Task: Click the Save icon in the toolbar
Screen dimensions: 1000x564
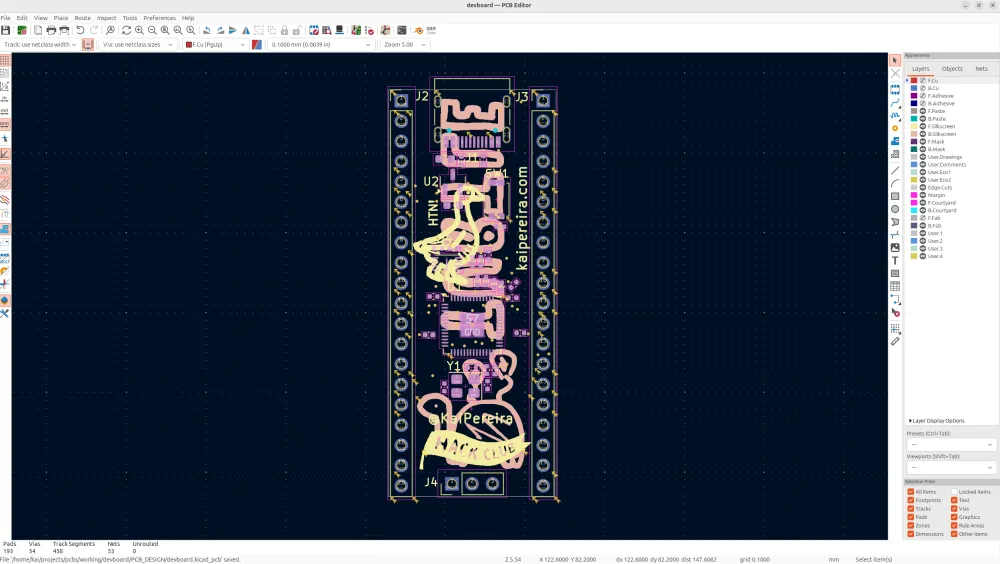Action: (6, 31)
